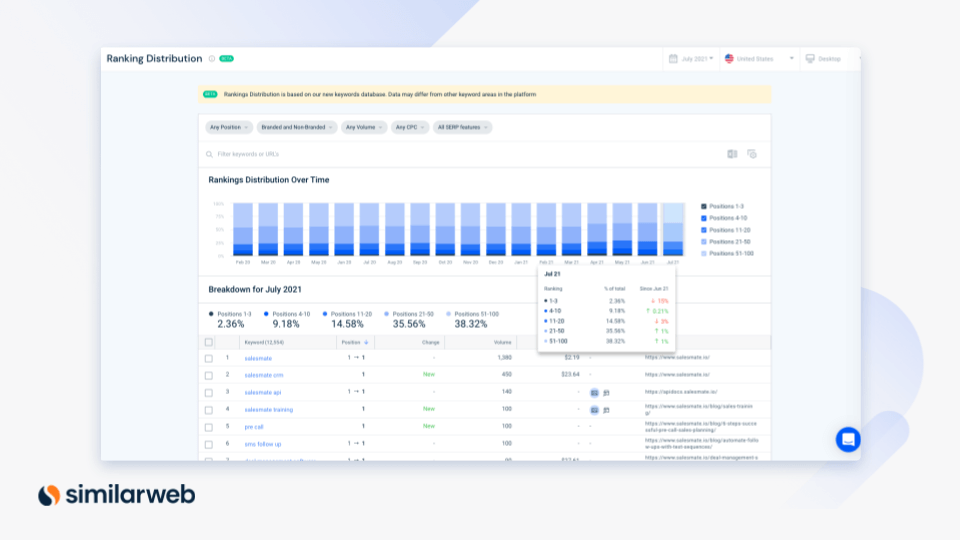
Task: Open the pre call keyword link
Action: [254, 426]
